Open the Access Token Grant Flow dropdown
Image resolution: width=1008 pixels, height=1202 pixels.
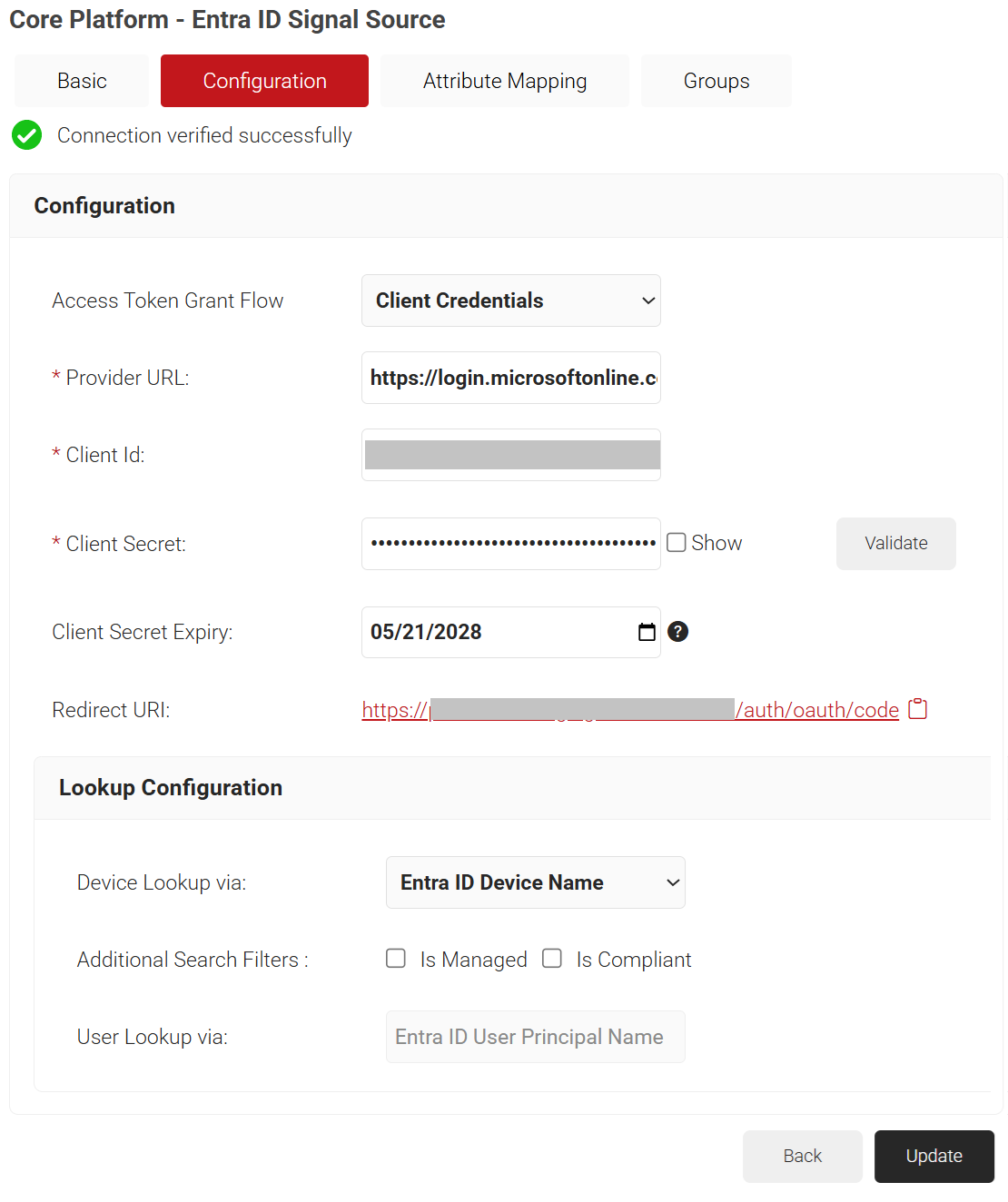click(511, 300)
